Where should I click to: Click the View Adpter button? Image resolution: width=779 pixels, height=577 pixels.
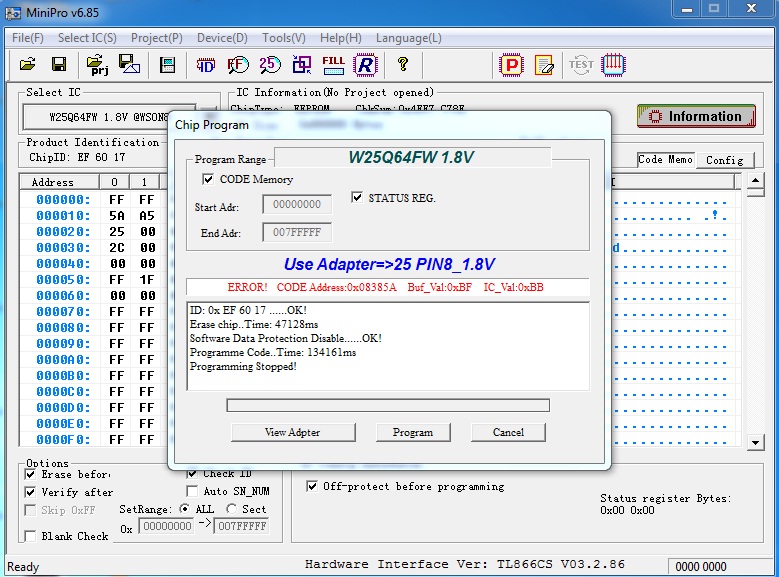tap(293, 432)
